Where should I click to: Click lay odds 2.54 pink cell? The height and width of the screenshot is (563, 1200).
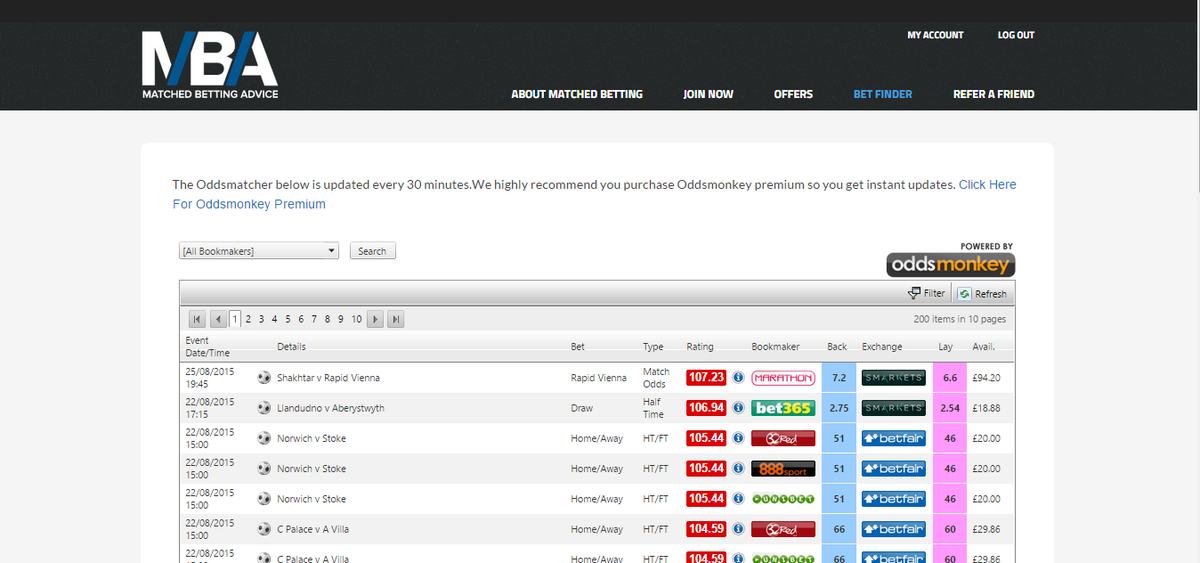(x=950, y=408)
